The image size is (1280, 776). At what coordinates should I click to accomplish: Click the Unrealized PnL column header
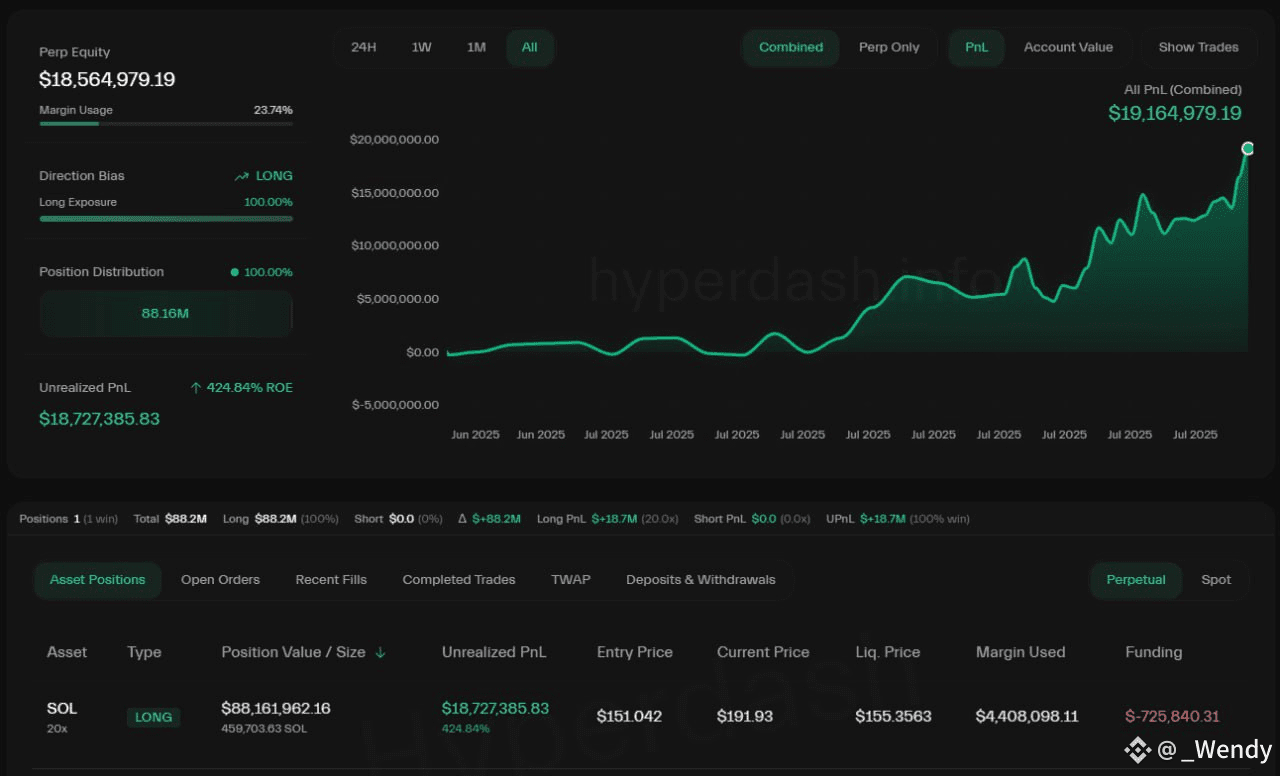click(x=494, y=652)
